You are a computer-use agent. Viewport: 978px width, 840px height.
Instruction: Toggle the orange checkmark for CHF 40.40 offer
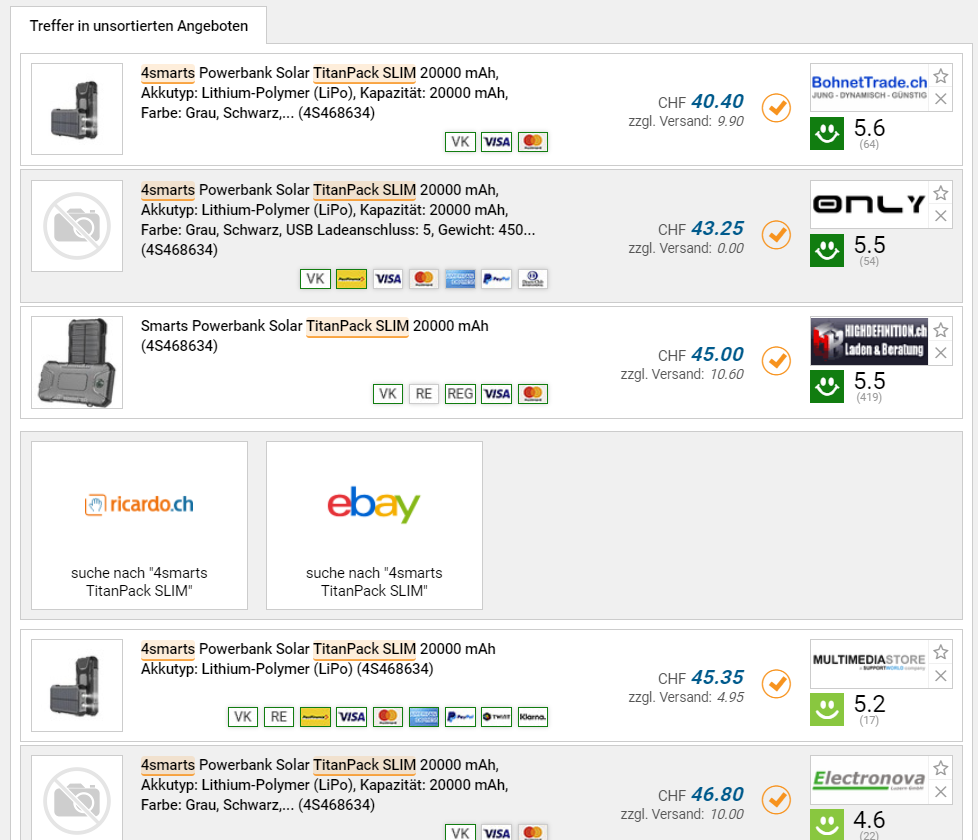tap(776, 107)
